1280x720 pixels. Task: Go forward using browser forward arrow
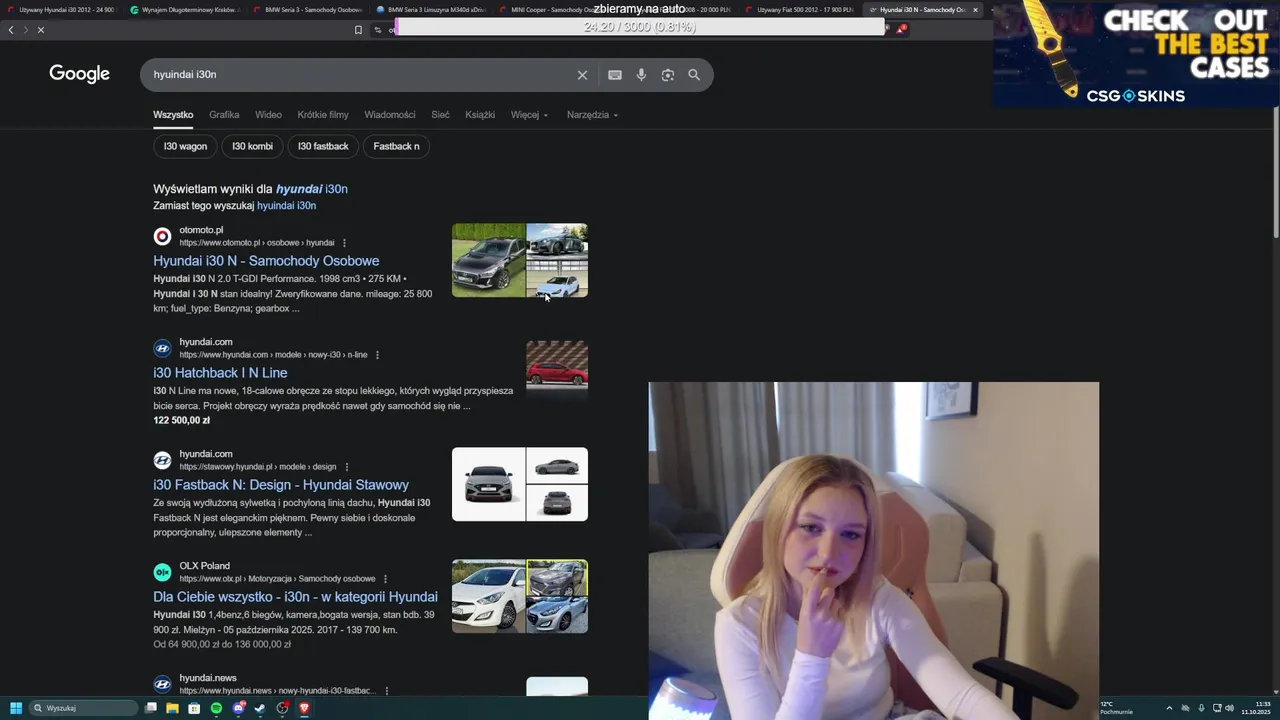pos(26,30)
